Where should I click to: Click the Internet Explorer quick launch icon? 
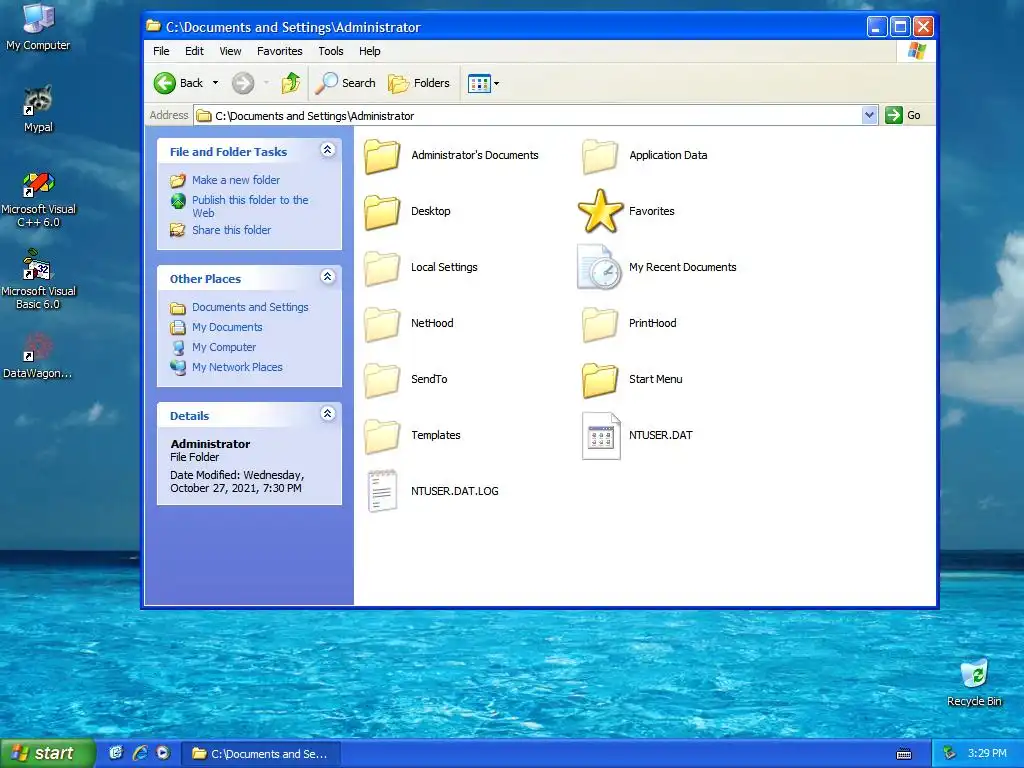[140, 753]
